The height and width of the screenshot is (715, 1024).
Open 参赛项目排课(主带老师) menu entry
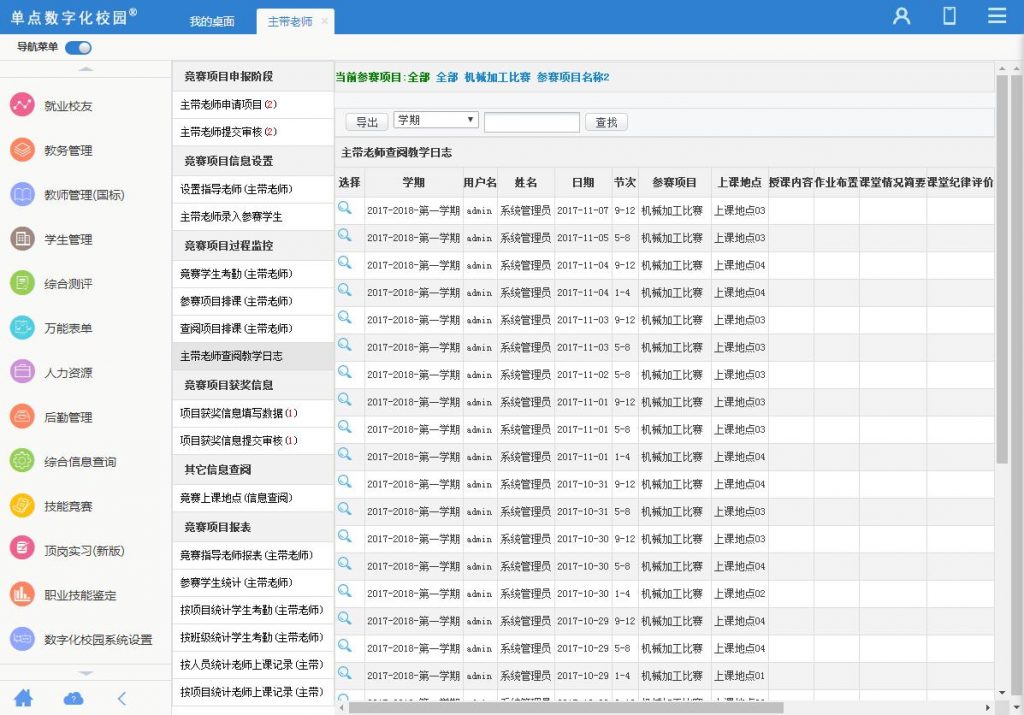point(253,302)
